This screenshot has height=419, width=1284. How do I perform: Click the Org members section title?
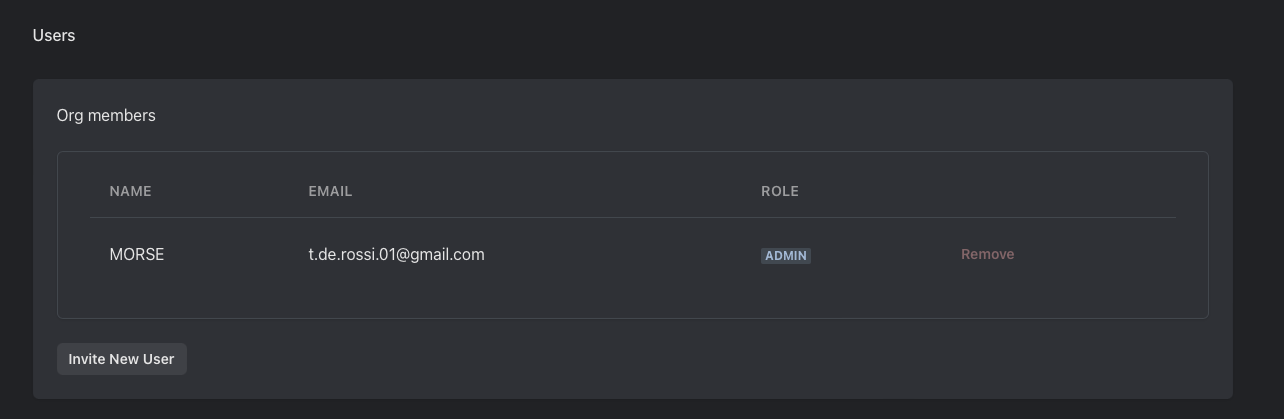tap(106, 115)
